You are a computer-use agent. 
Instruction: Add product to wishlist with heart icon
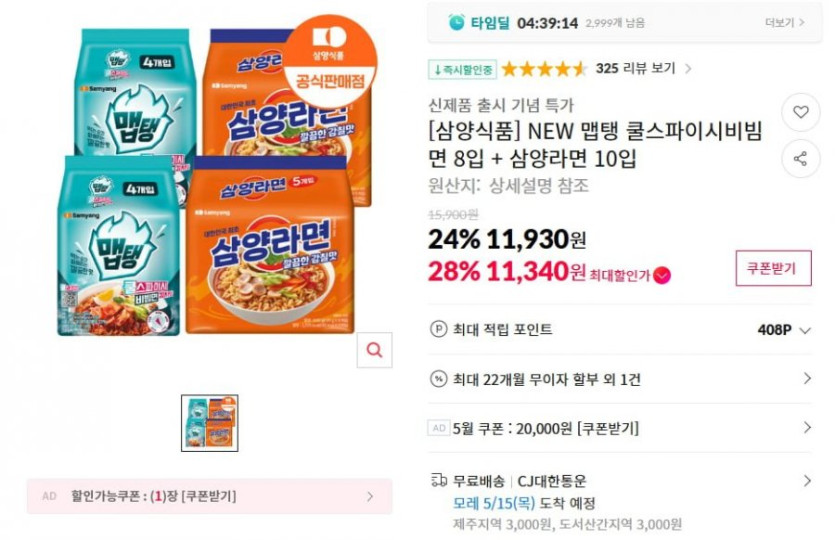pyautogui.click(x=800, y=112)
